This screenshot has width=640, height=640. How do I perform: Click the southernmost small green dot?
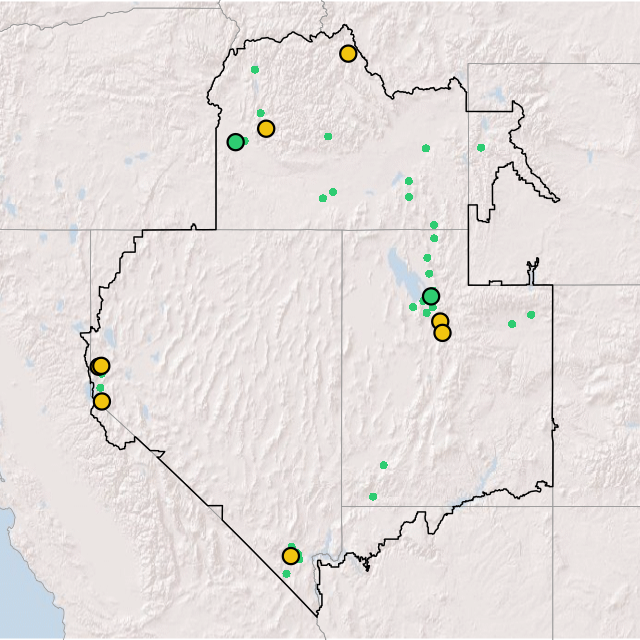(x=286, y=574)
